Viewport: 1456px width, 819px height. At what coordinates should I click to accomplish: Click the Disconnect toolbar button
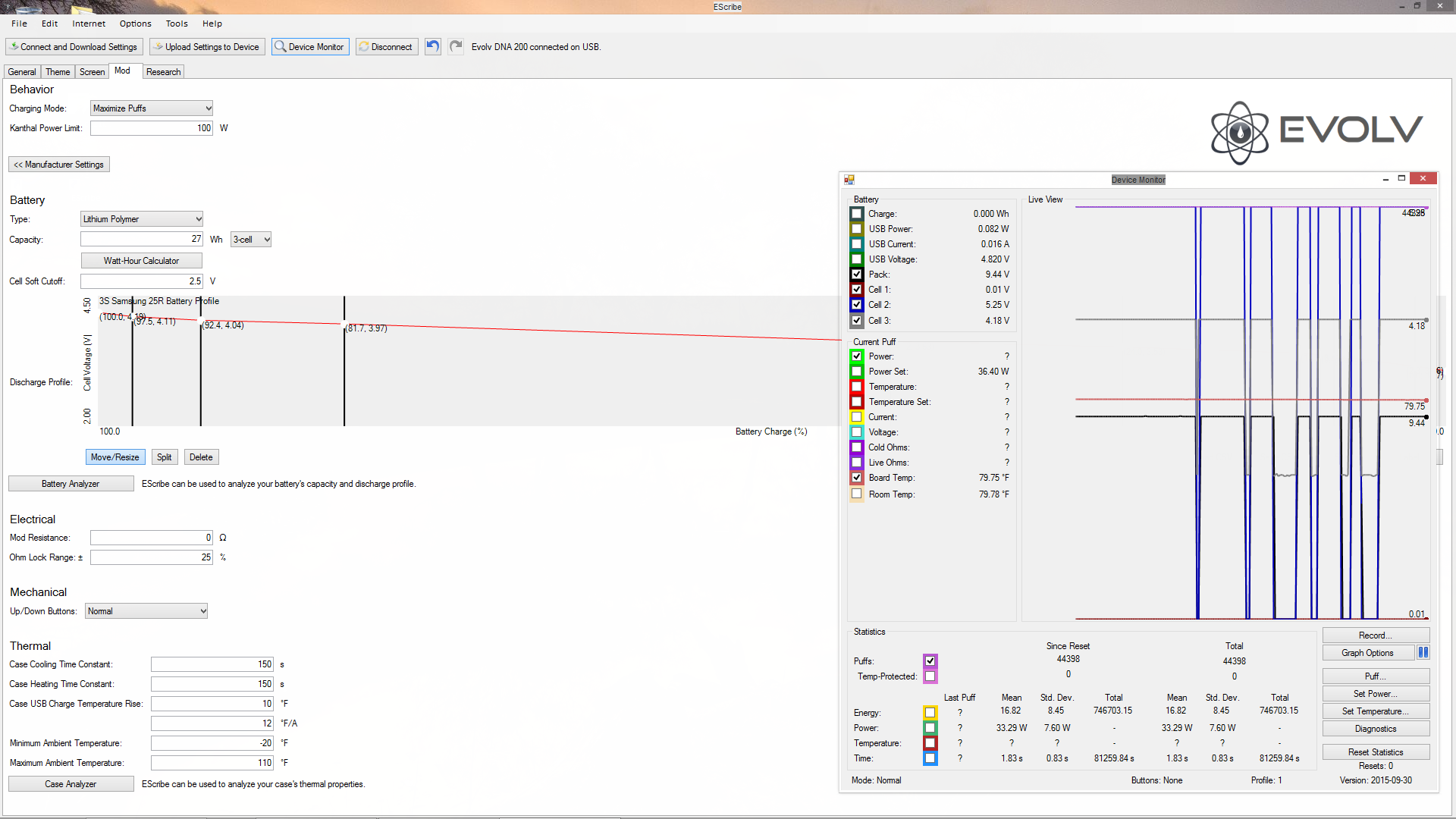[387, 47]
